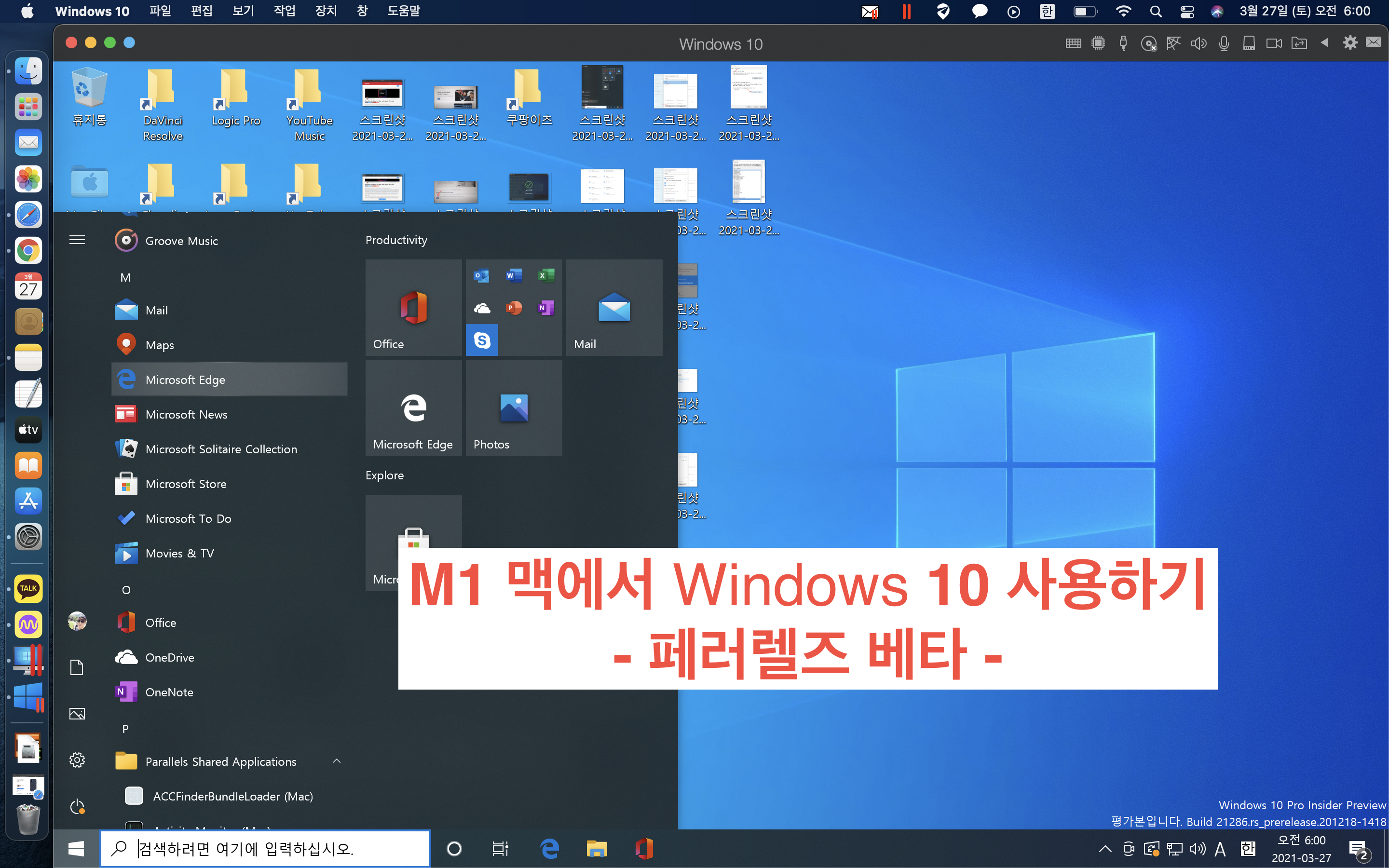
Task: Click the Skype tile in Productivity
Action: (x=481, y=340)
